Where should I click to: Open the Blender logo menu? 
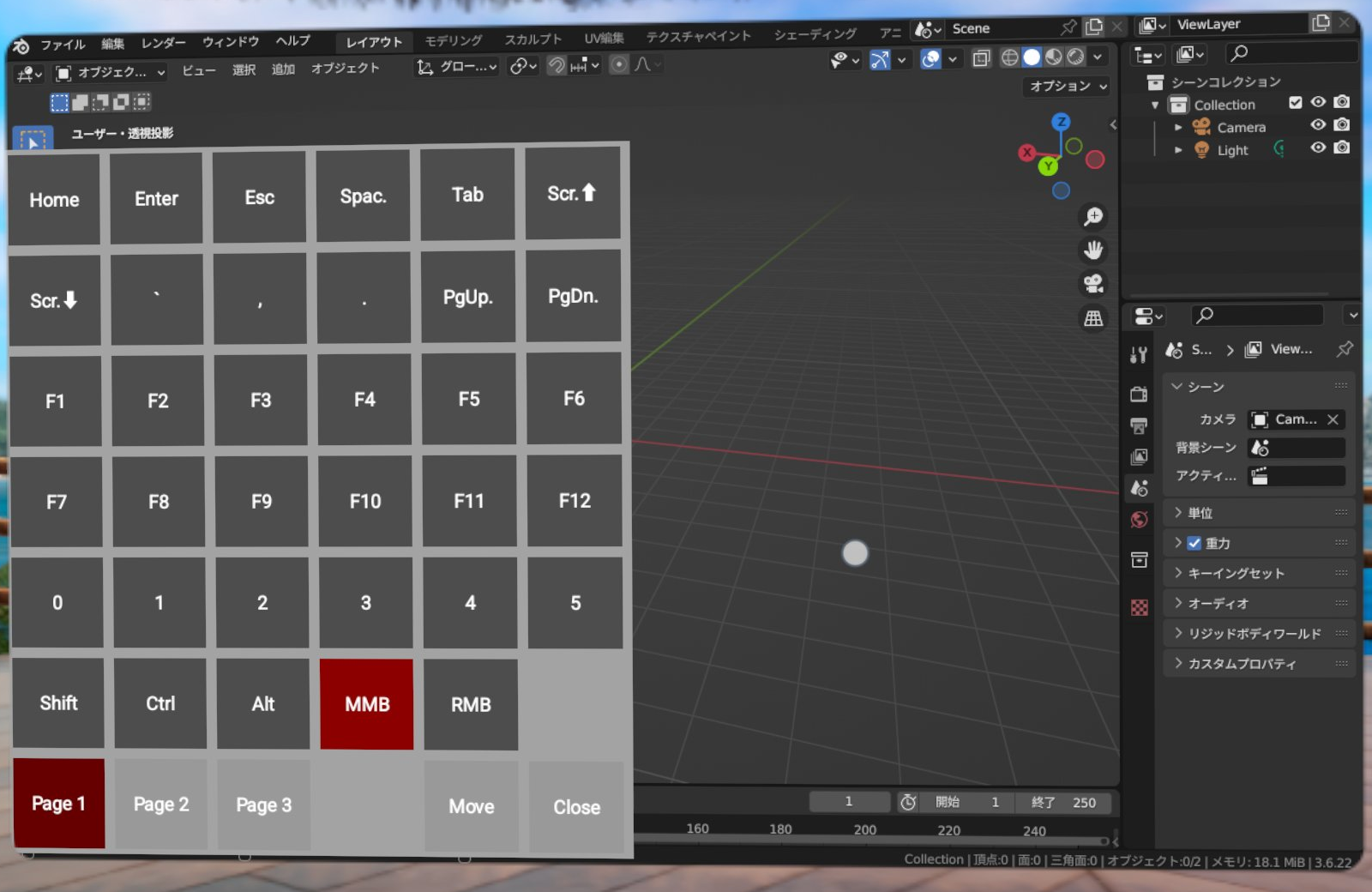pos(22,46)
